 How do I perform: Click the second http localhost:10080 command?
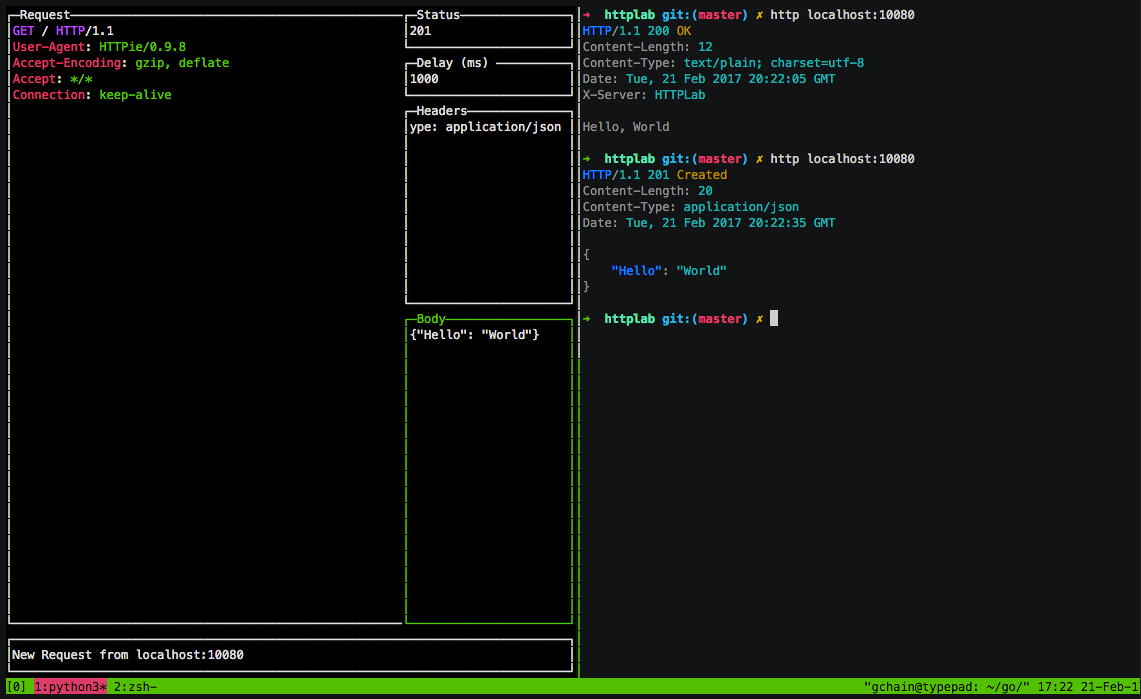(x=843, y=159)
